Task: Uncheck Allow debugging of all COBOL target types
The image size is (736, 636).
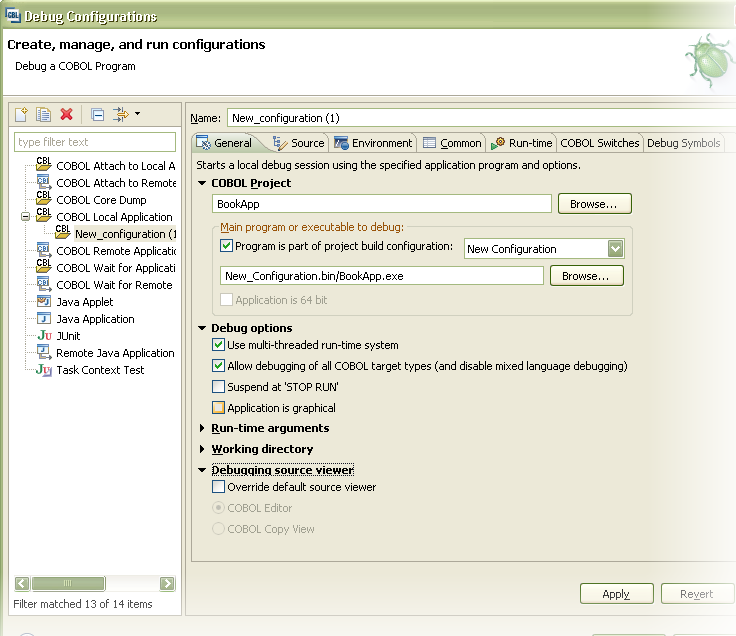Action: pos(218,366)
